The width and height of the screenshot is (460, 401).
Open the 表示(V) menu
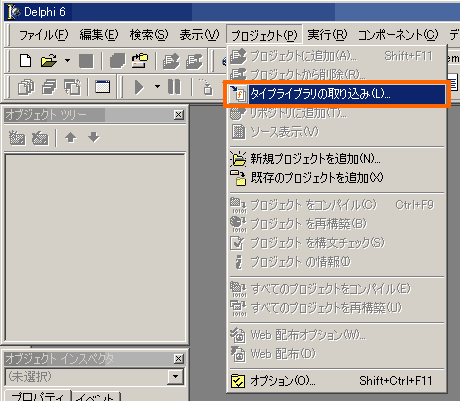[199, 35]
